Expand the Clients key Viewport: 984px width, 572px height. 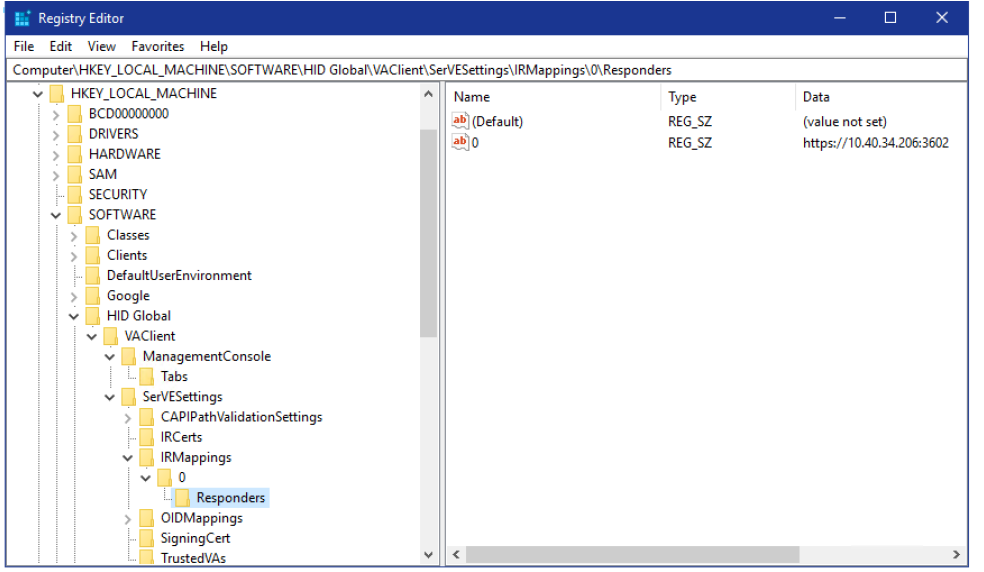point(74,256)
